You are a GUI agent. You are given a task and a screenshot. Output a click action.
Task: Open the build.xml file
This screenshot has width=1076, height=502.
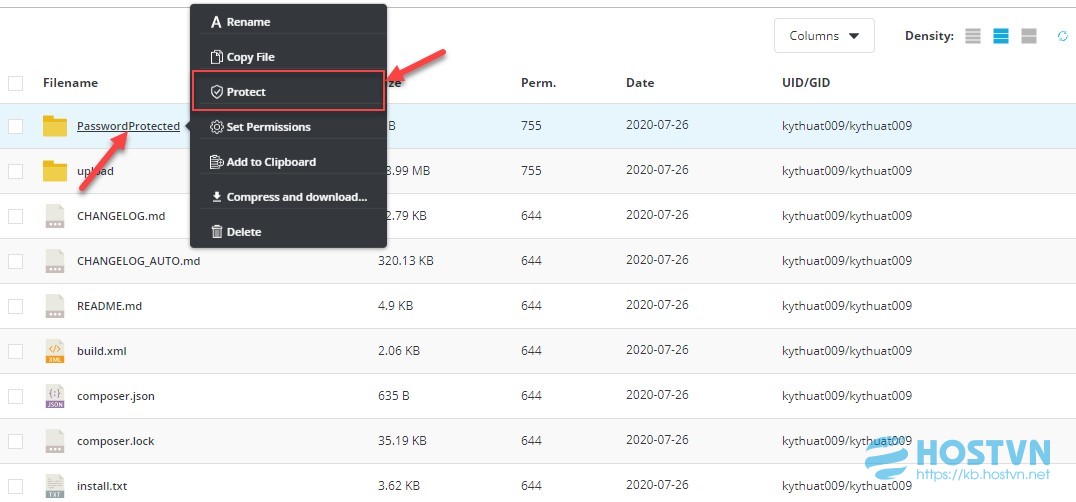pyautogui.click(x=102, y=351)
